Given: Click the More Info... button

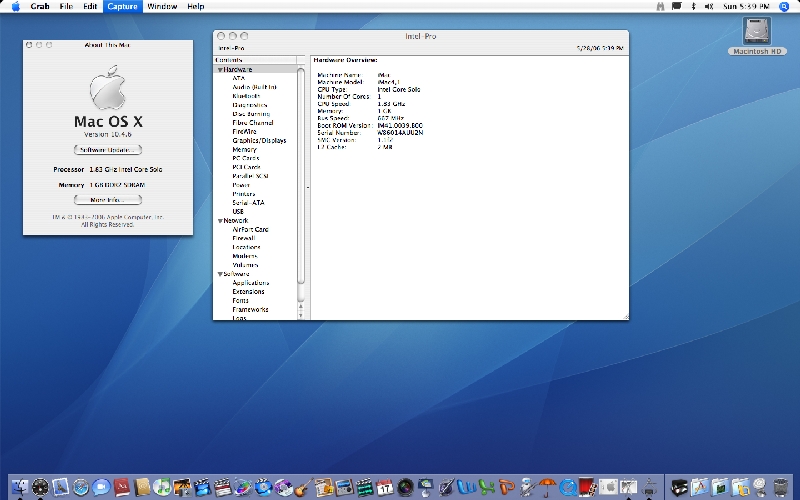Looking at the screenshot, I should pyautogui.click(x=108, y=200).
